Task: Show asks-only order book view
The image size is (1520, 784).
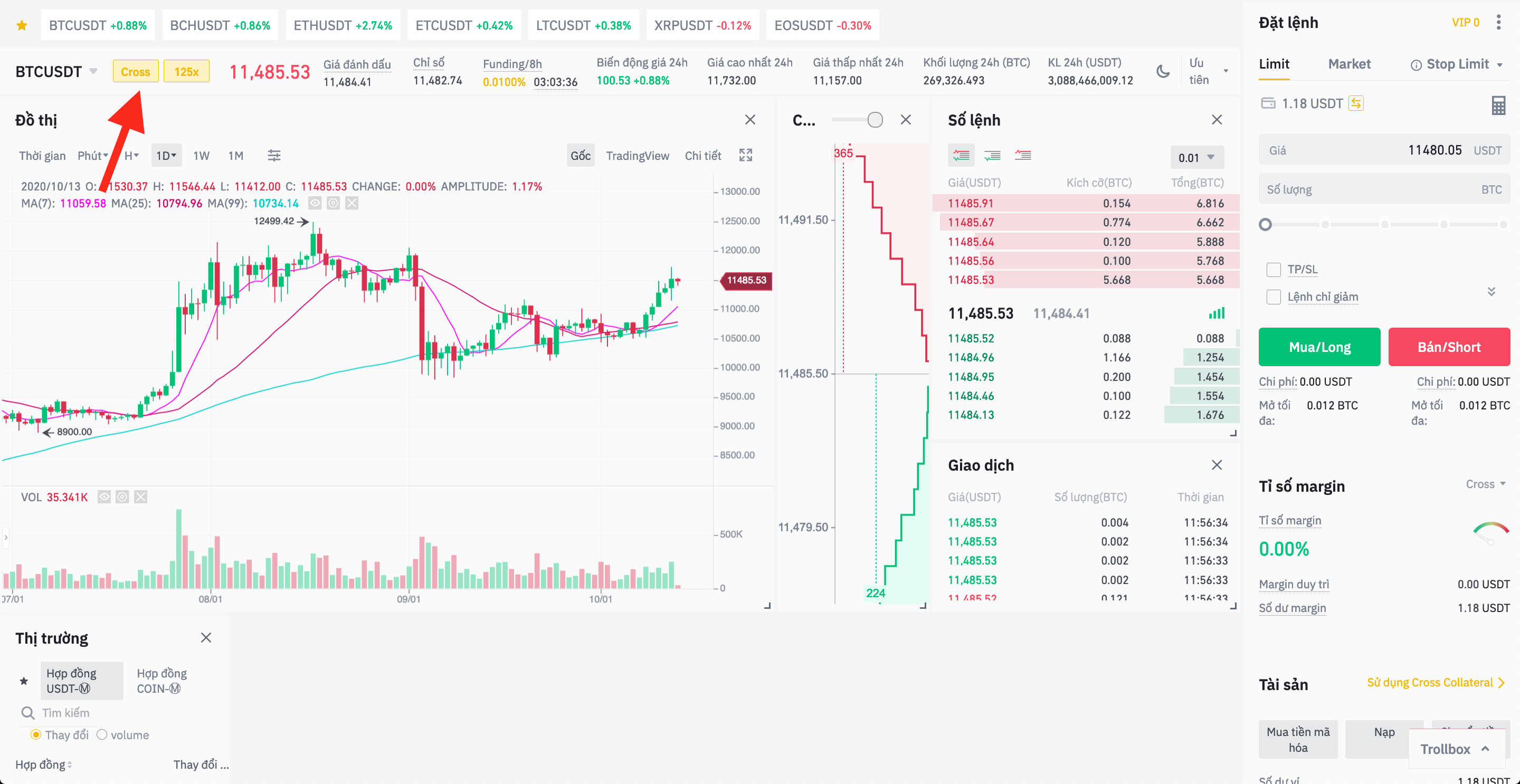Action: point(1023,155)
